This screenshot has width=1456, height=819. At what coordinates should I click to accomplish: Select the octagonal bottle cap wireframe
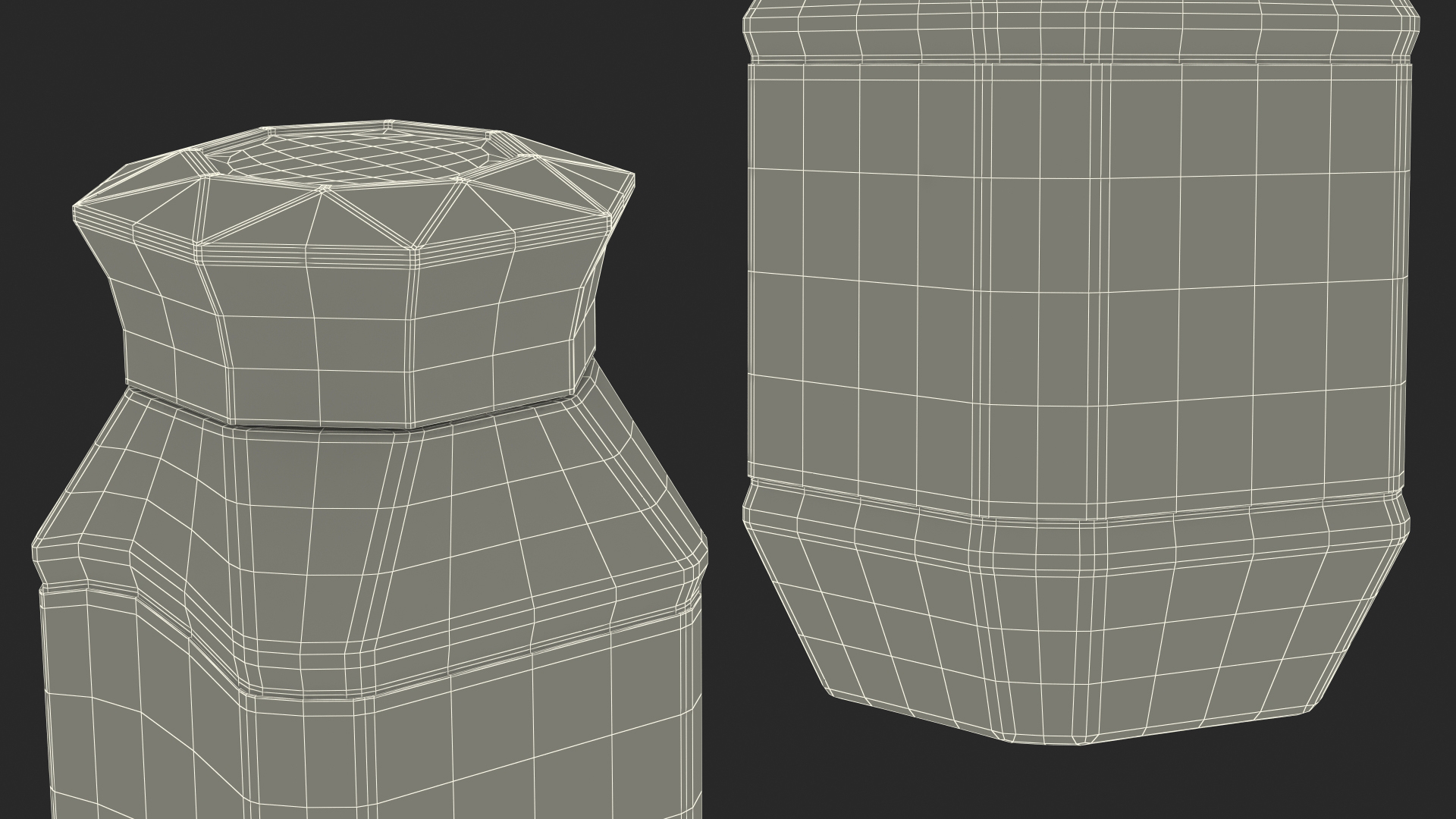(x=354, y=273)
